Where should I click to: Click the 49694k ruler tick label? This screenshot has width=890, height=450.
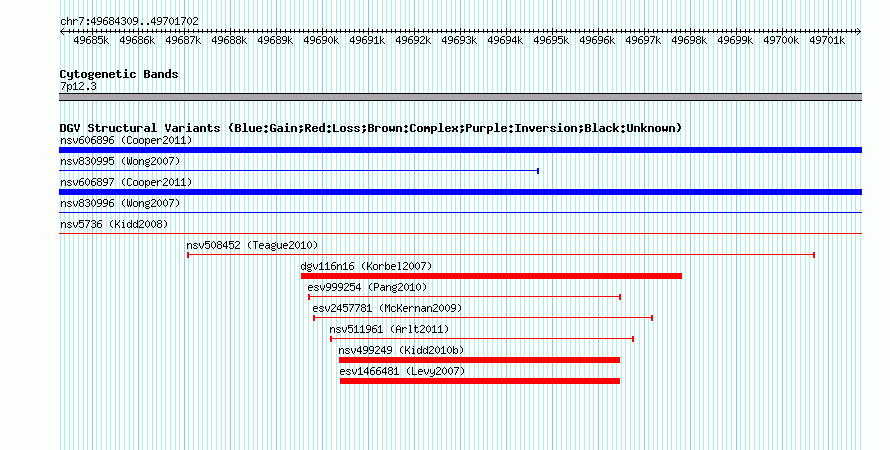pyautogui.click(x=505, y=40)
